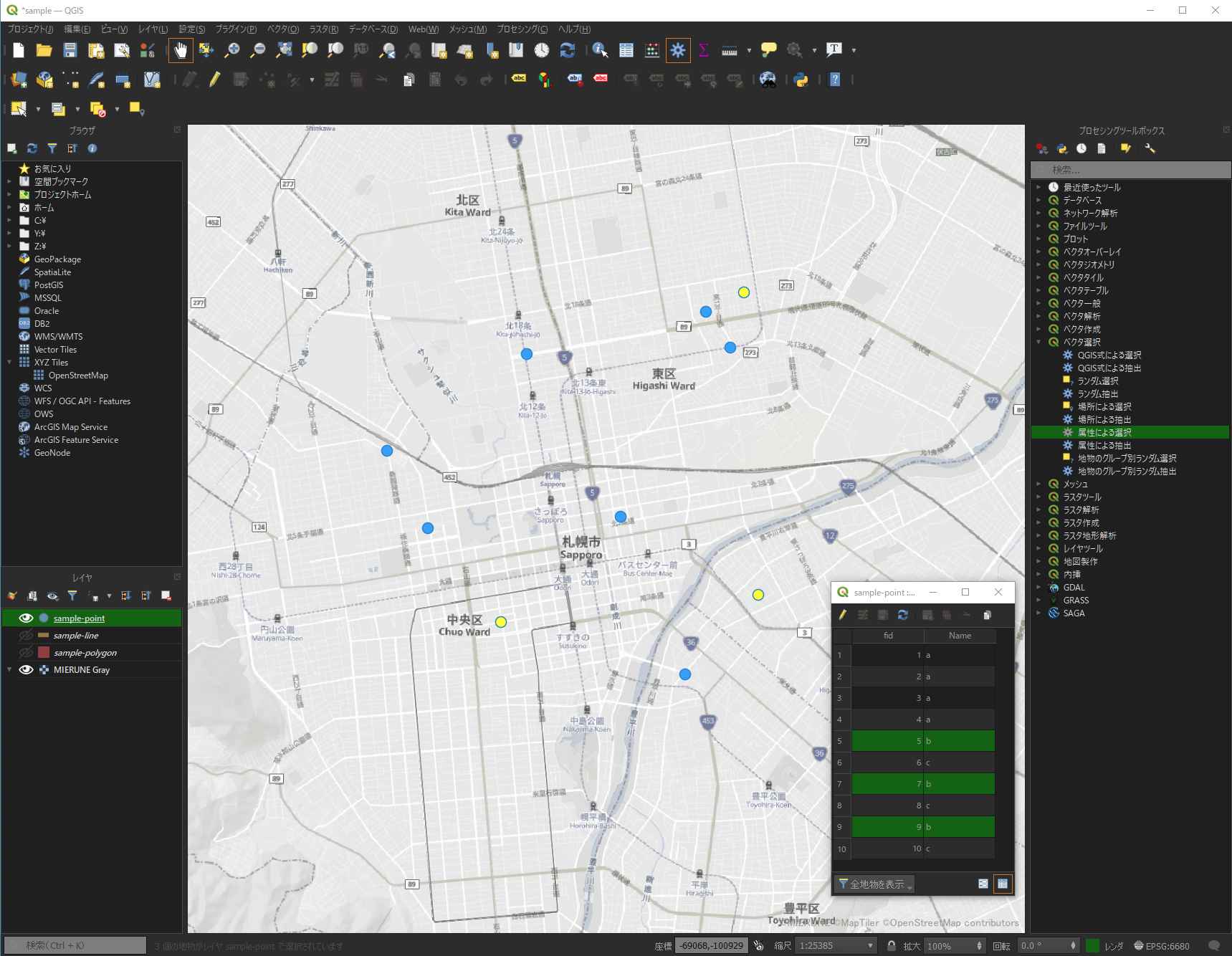Reload the attribute table in sample-point window

(903, 615)
